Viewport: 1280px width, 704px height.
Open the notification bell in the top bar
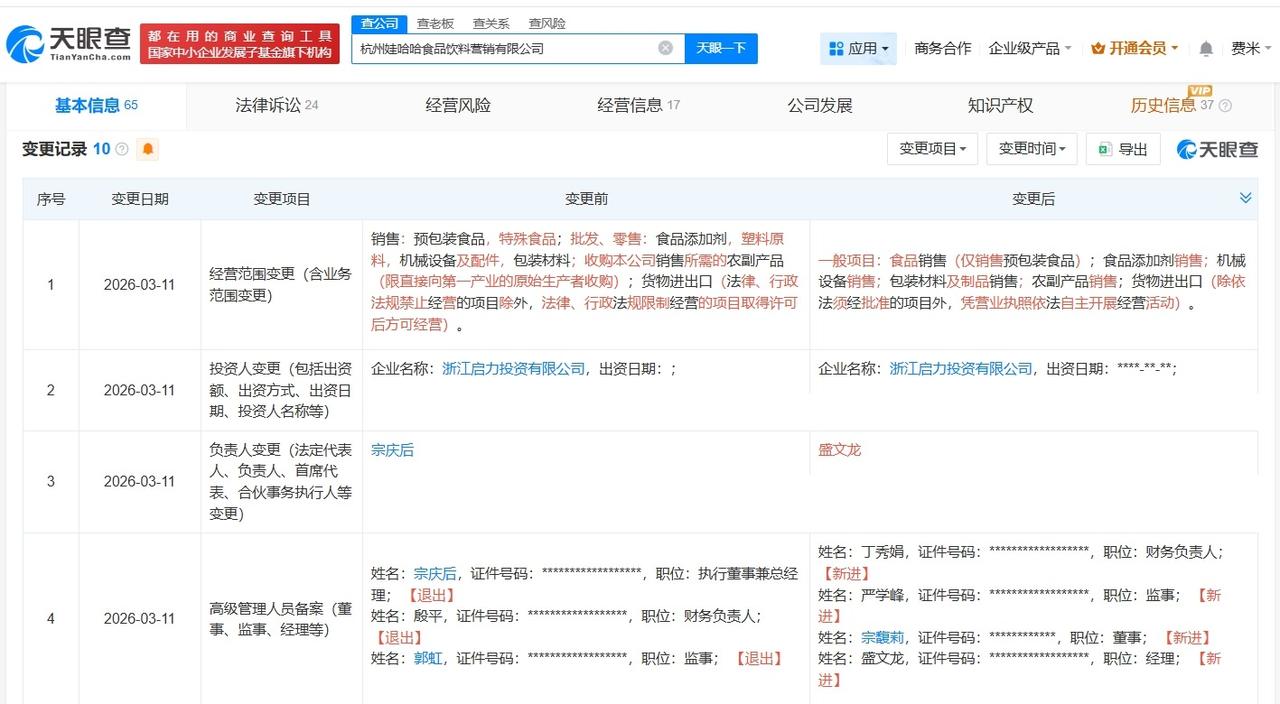[1205, 47]
